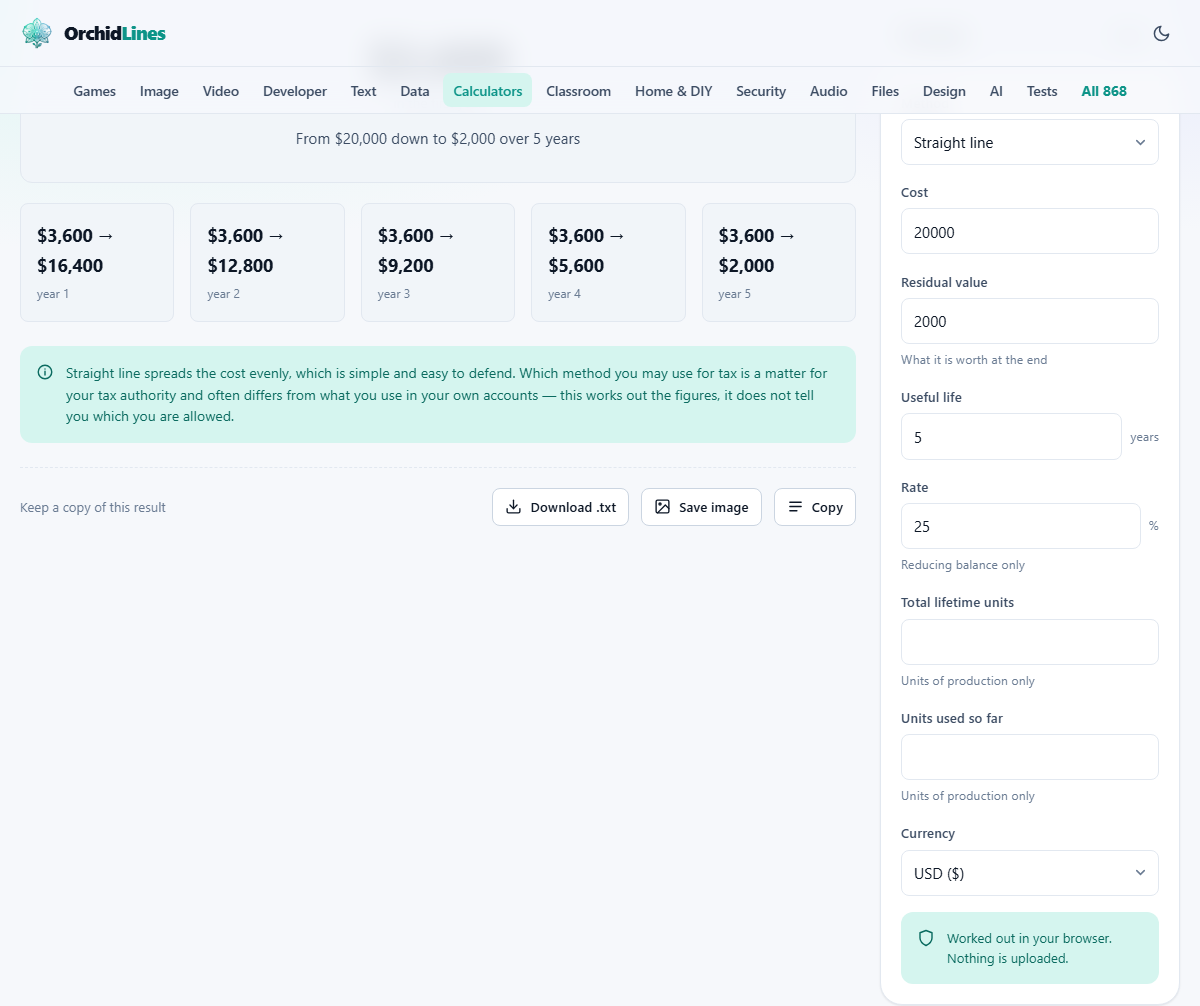Open the Tests tab

click(x=1042, y=91)
